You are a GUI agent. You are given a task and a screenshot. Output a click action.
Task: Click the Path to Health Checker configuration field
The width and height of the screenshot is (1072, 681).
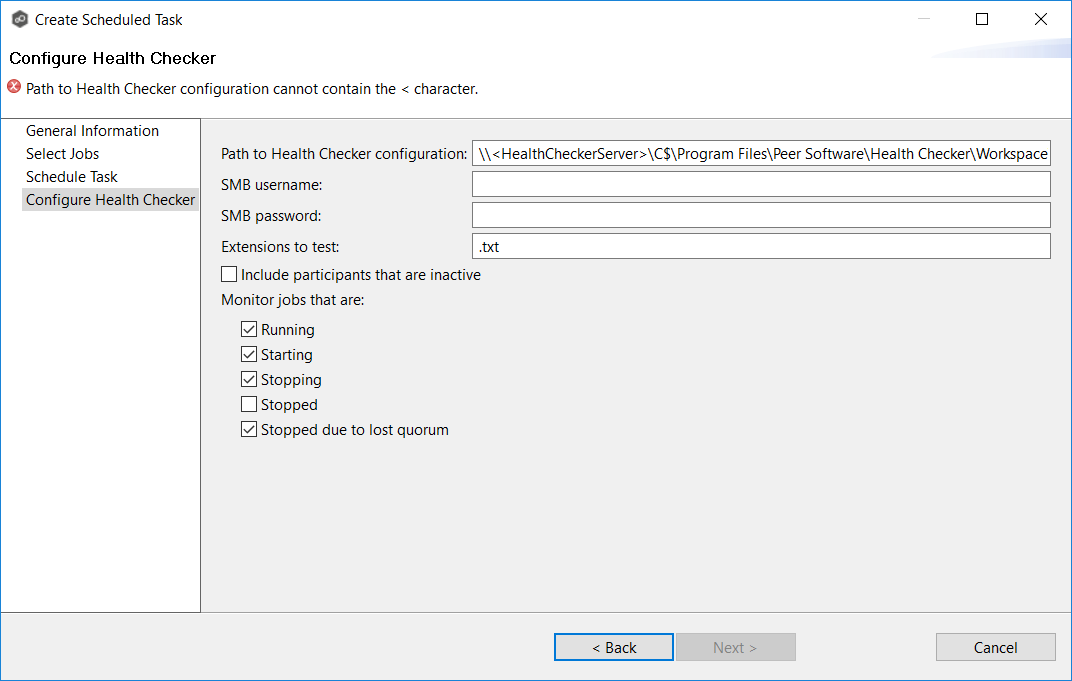[x=761, y=153]
